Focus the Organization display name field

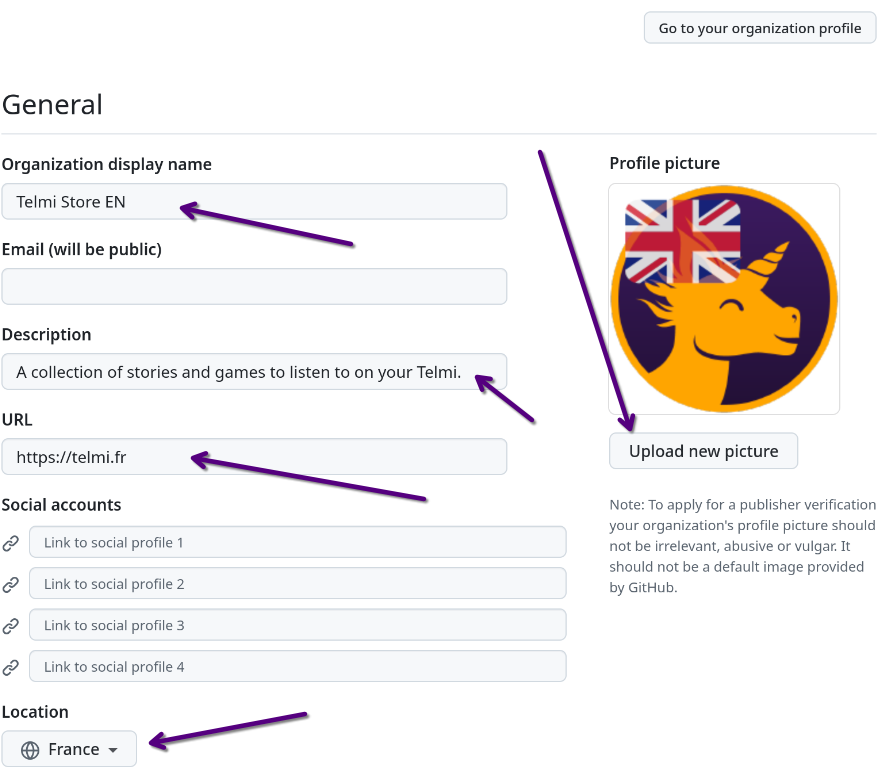point(254,201)
